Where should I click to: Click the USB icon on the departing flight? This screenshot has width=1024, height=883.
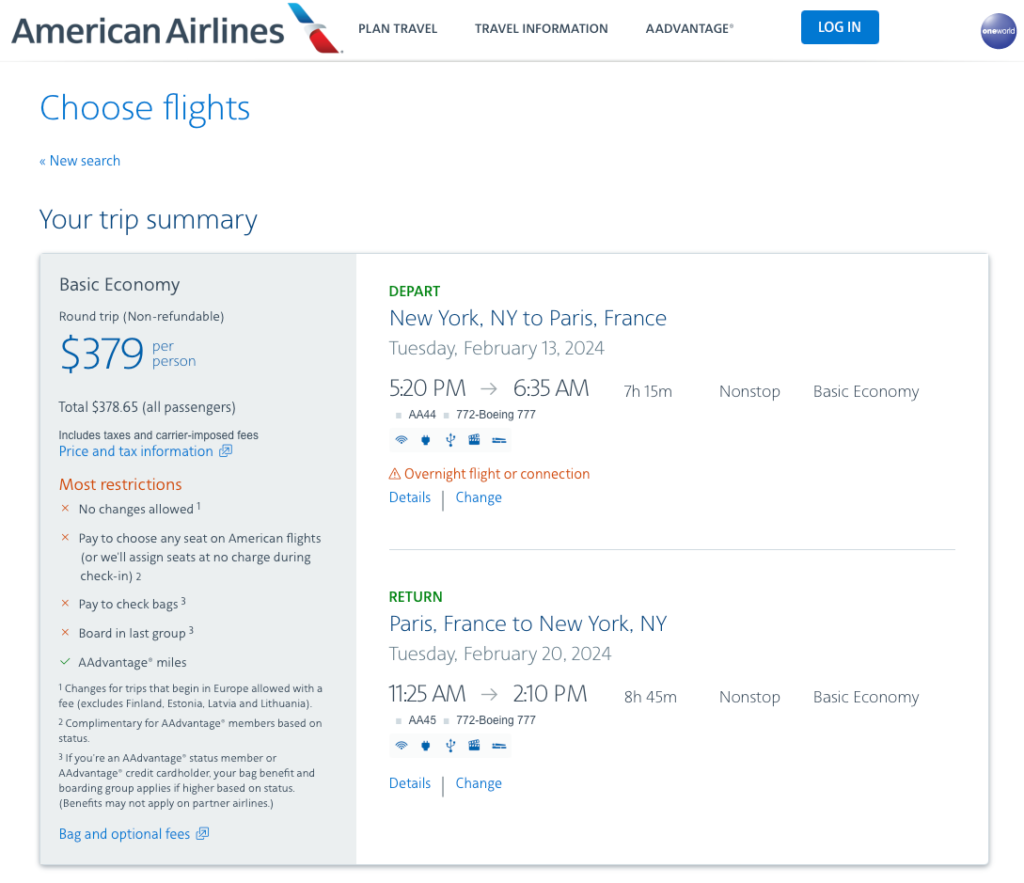[x=450, y=439]
